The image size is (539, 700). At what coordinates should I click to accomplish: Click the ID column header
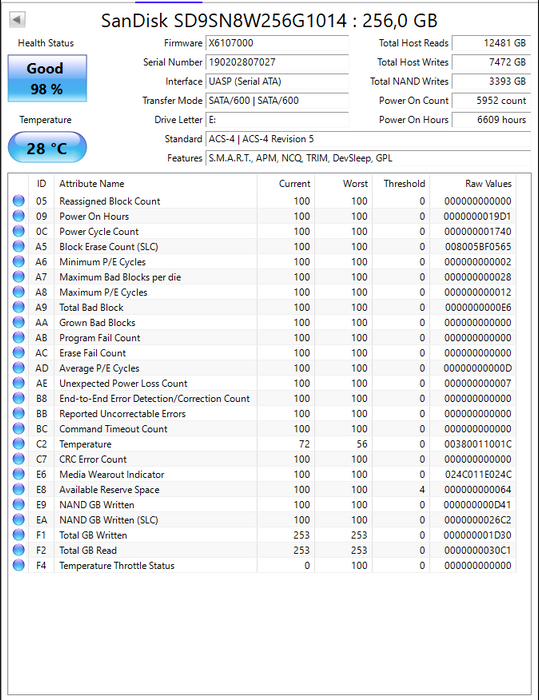click(x=42, y=183)
